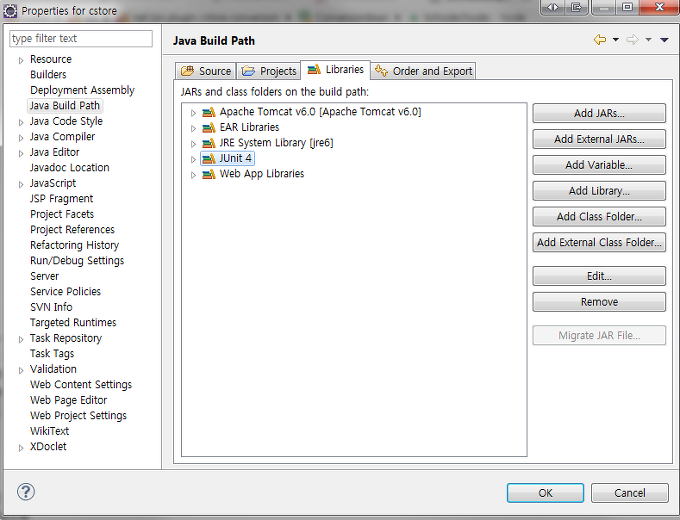Select Web Page Editor page

pyautogui.click(x=69, y=400)
